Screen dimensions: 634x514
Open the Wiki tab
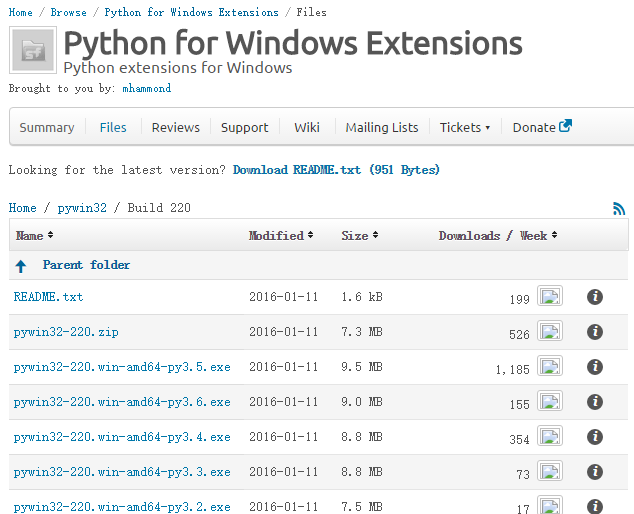307,127
